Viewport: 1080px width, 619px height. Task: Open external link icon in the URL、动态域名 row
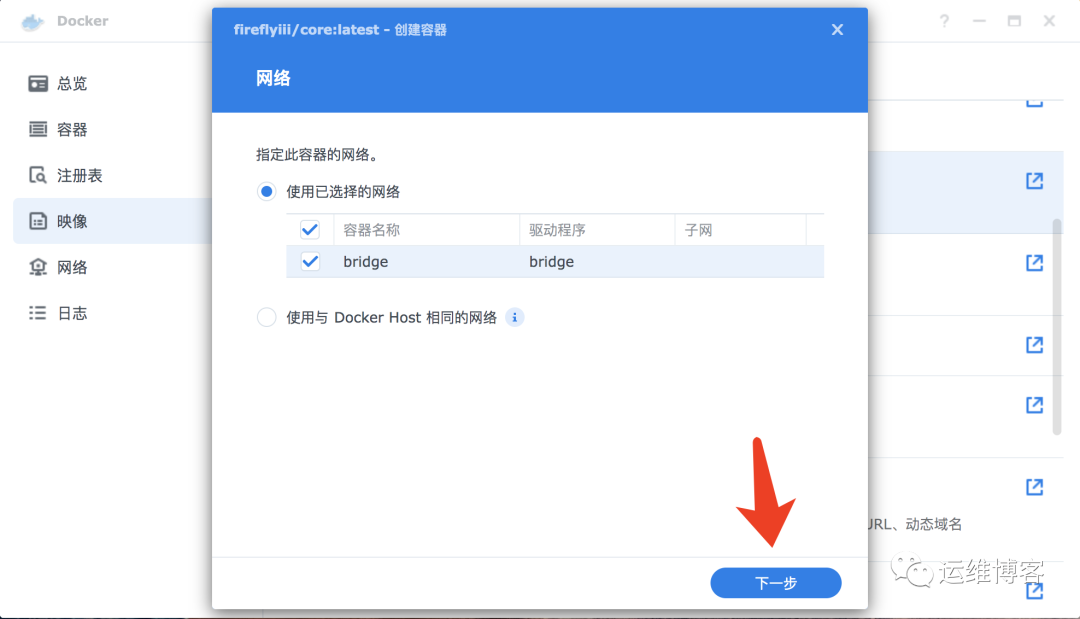coord(1034,487)
